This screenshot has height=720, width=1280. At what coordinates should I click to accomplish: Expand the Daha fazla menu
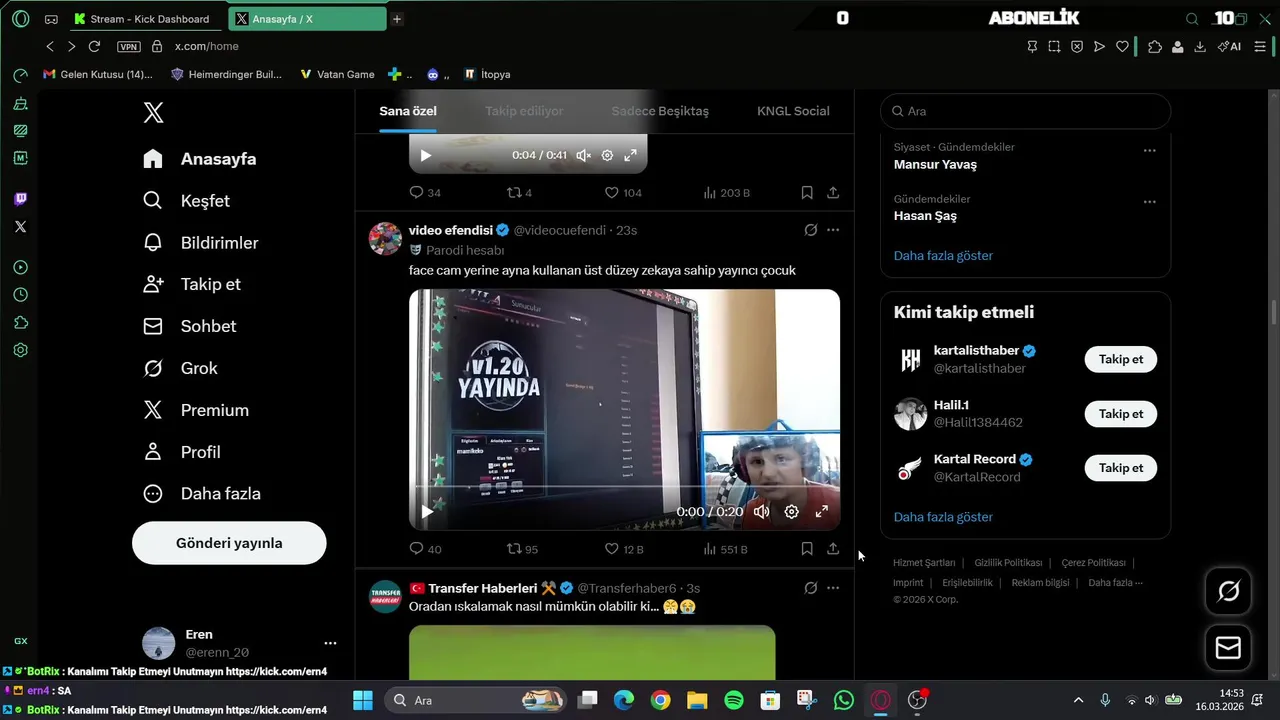[x=202, y=494]
